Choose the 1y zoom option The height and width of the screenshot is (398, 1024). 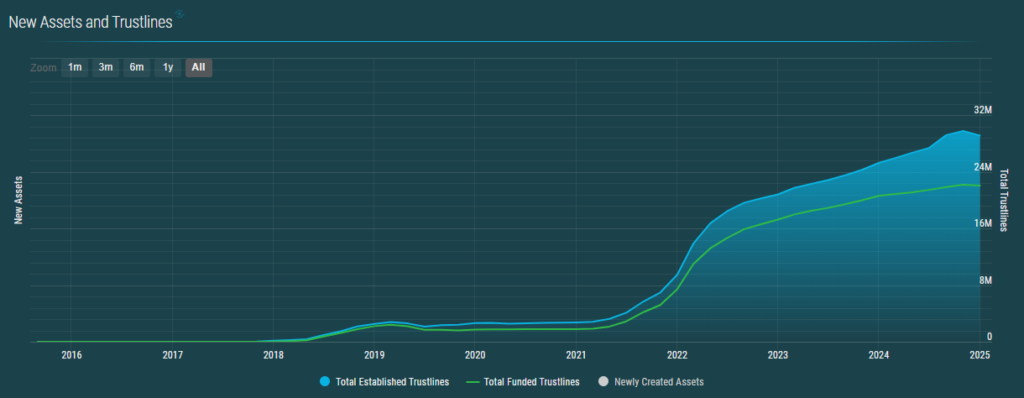click(168, 67)
